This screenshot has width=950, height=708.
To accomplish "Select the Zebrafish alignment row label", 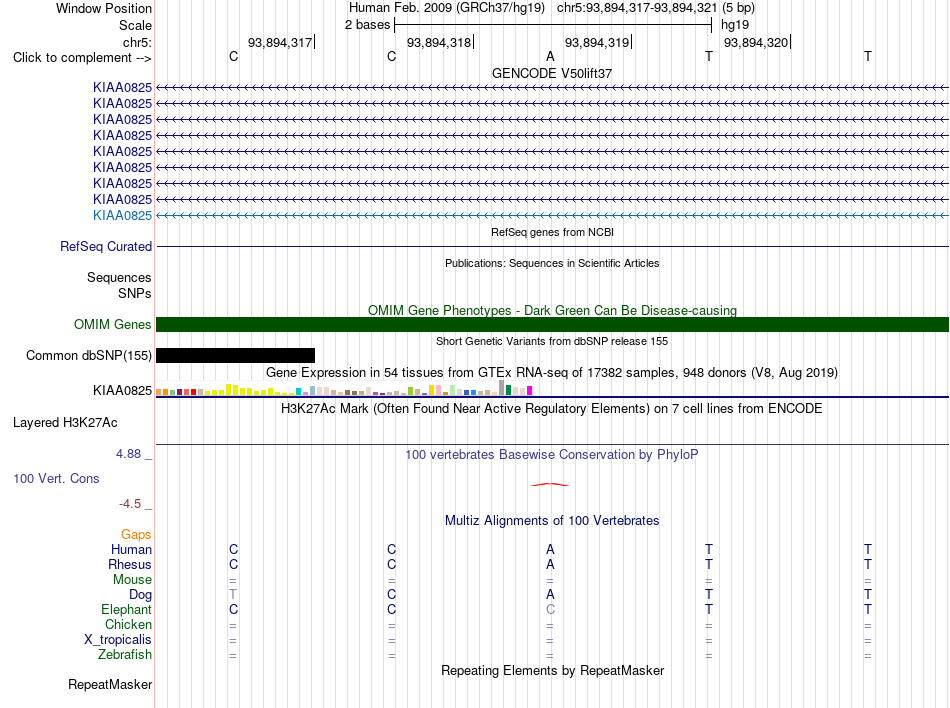I will point(124,655).
